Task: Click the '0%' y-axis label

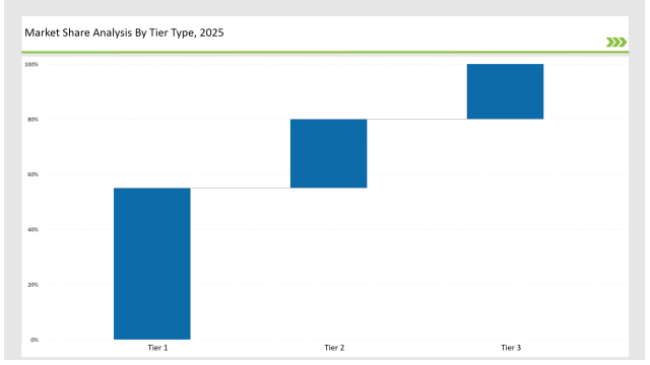Action: (34, 340)
